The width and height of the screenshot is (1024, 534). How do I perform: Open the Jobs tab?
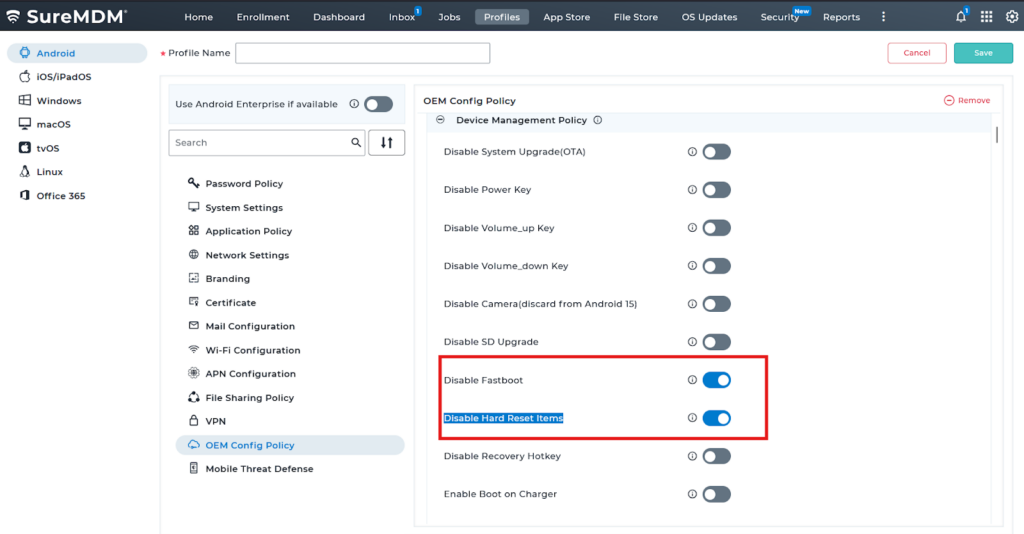(449, 17)
